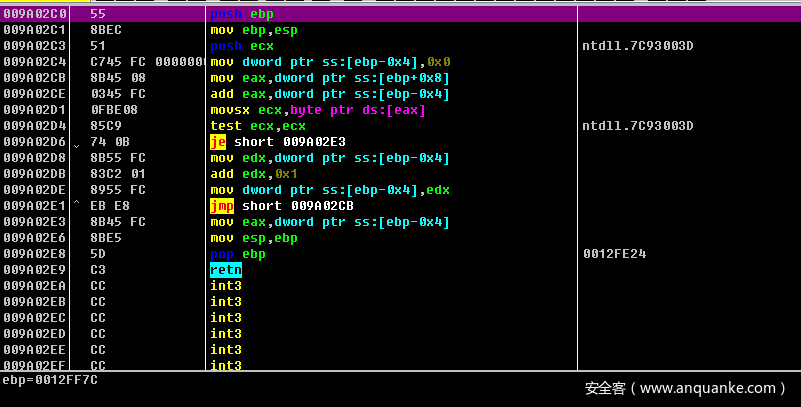Viewport: 801px width, 407px height.
Task: Click the ebp=0012FF7C info pane text
Action: (x=49, y=380)
